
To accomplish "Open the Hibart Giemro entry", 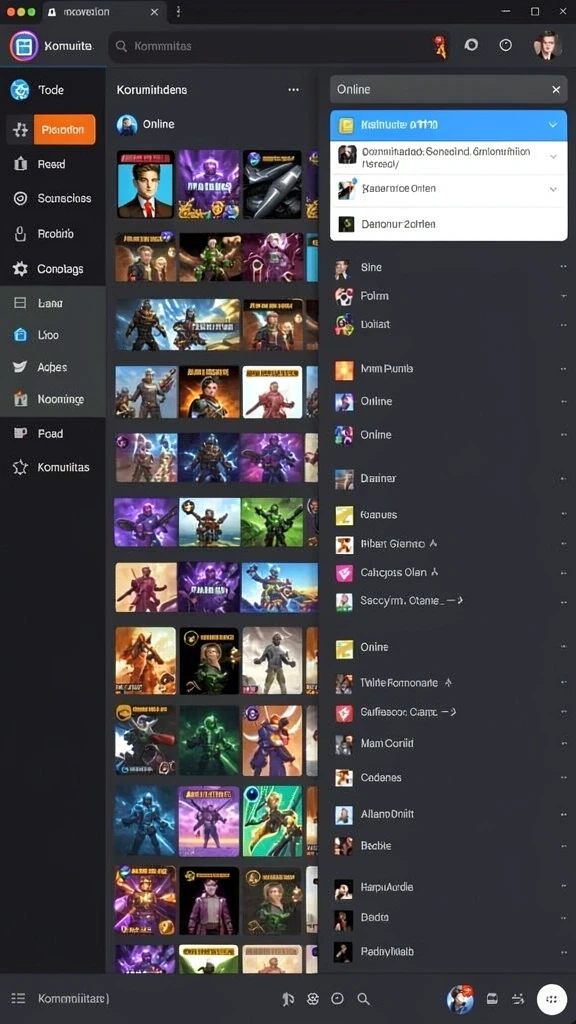I will click(x=449, y=543).
